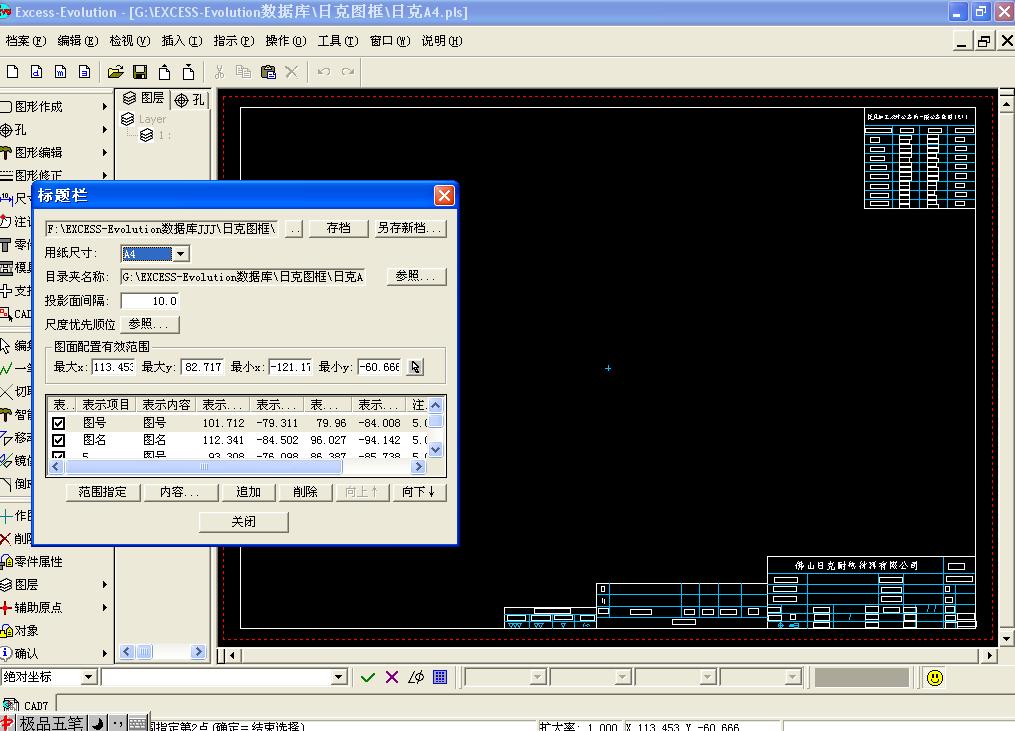Click the file path browse button
The height and width of the screenshot is (731, 1015).
pyautogui.click(x=295, y=228)
